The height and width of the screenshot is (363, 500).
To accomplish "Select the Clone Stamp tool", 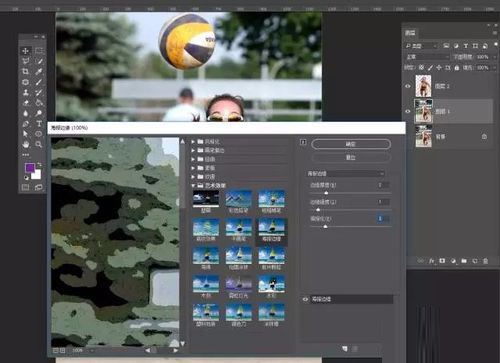I will coord(25,92).
